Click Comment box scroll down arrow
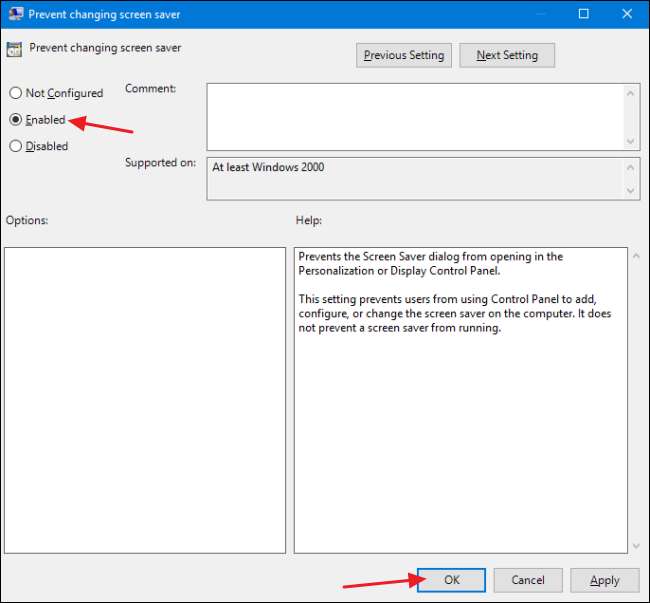Viewport: 650px width, 603px height. tap(631, 141)
